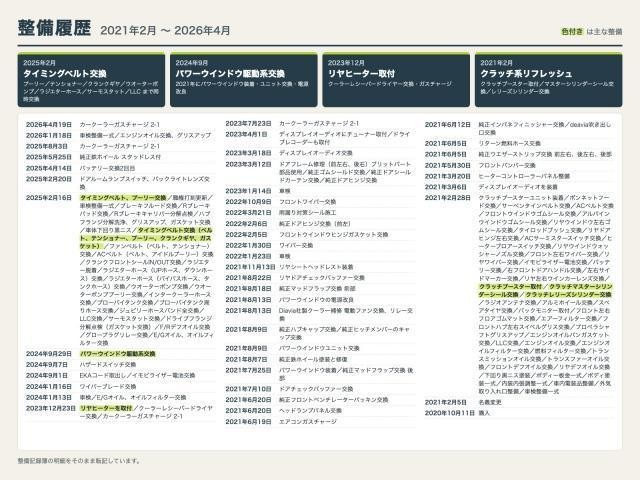Select the 2022年1月30日 date entry
Screen dimensions: 640x480
tap(248, 245)
